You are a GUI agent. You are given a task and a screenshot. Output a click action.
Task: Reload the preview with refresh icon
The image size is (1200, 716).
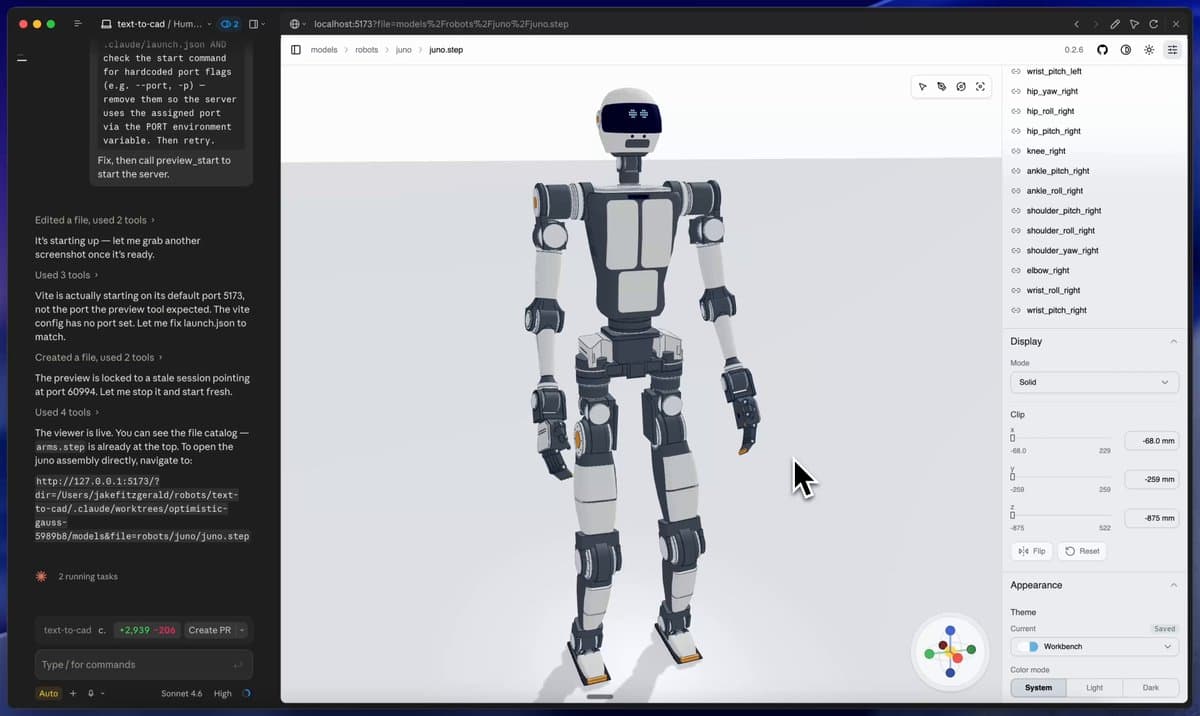1154,24
